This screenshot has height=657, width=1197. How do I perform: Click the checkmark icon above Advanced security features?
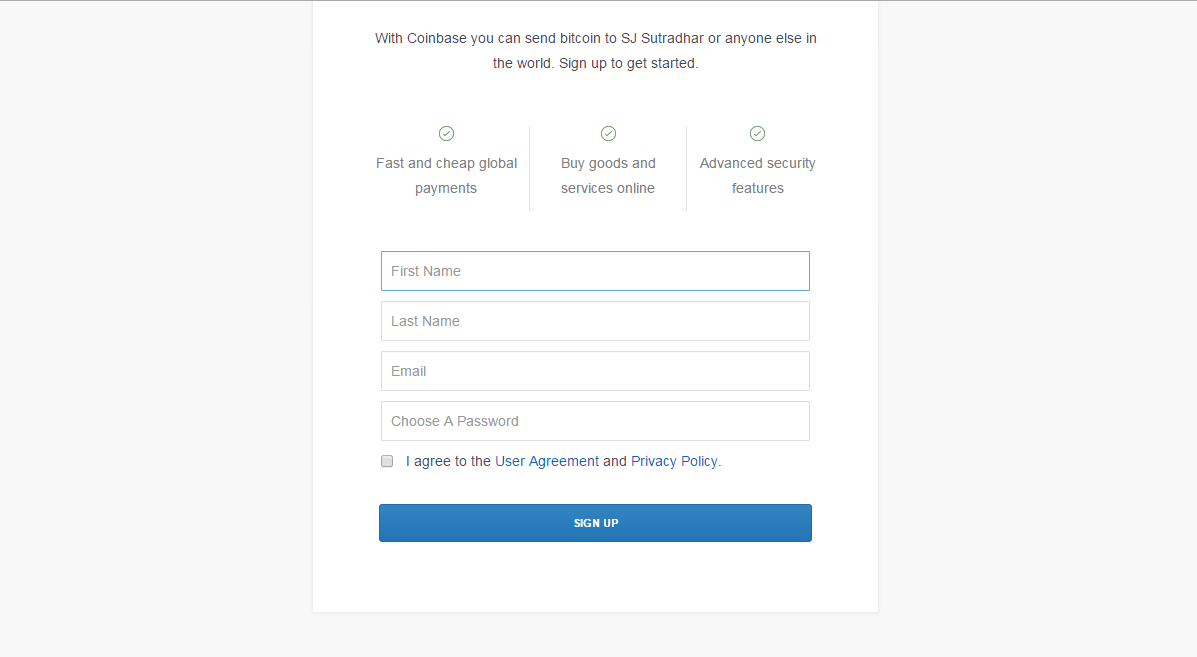[x=757, y=134]
